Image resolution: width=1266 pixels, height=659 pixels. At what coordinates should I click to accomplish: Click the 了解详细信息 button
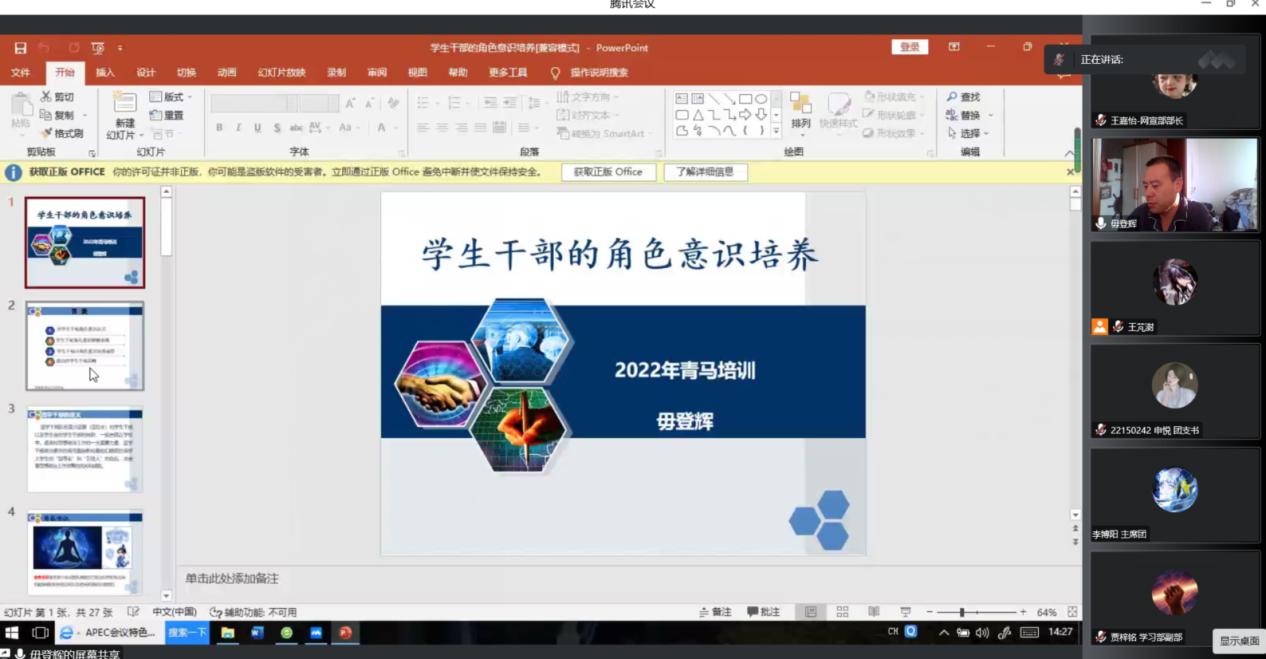click(x=705, y=172)
